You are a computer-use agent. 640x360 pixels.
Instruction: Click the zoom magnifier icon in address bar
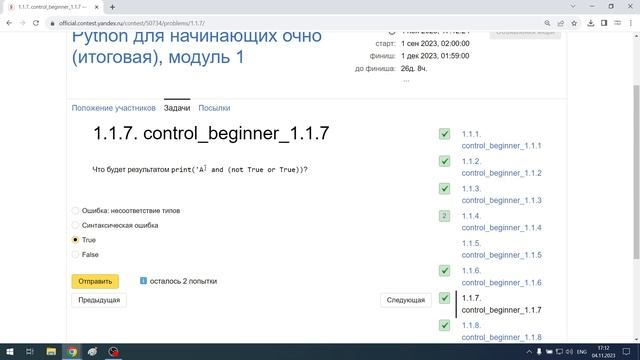547,23
